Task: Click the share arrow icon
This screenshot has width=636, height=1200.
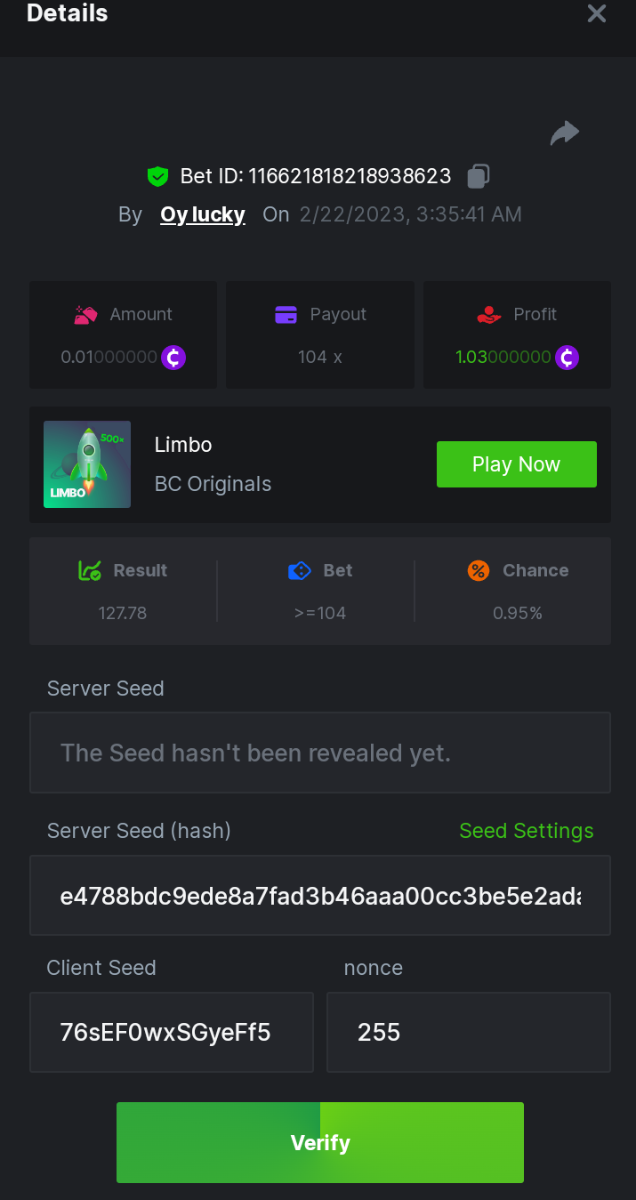Action: tap(565, 133)
